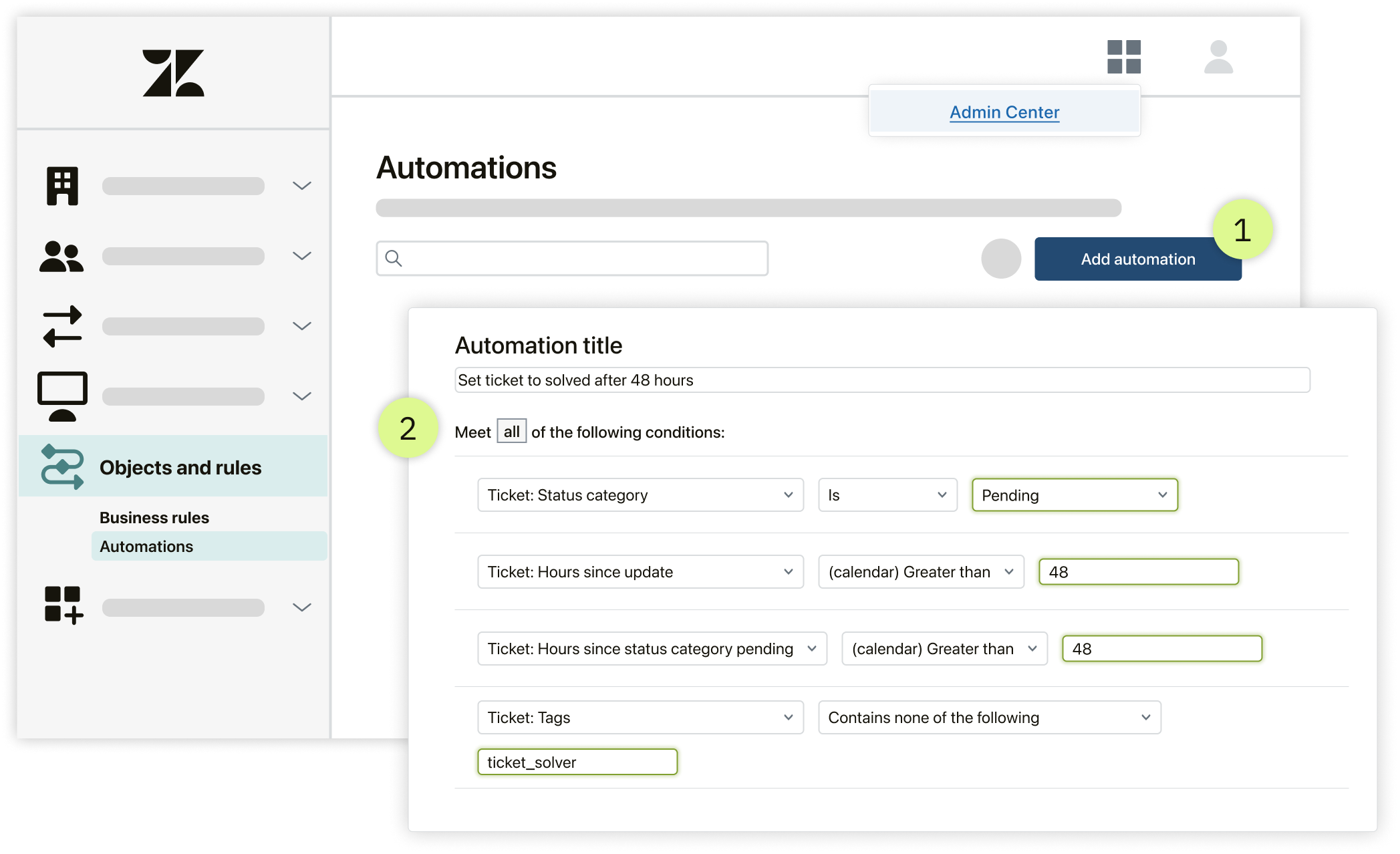This screenshot has height=854, width=1400.
Task: Click the building Account icon in sidebar
Action: pos(62,186)
